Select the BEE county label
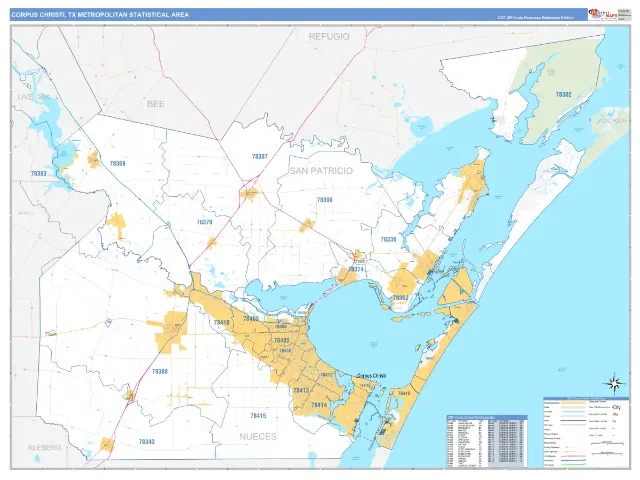The width and height of the screenshot is (640, 480). tap(156, 104)
